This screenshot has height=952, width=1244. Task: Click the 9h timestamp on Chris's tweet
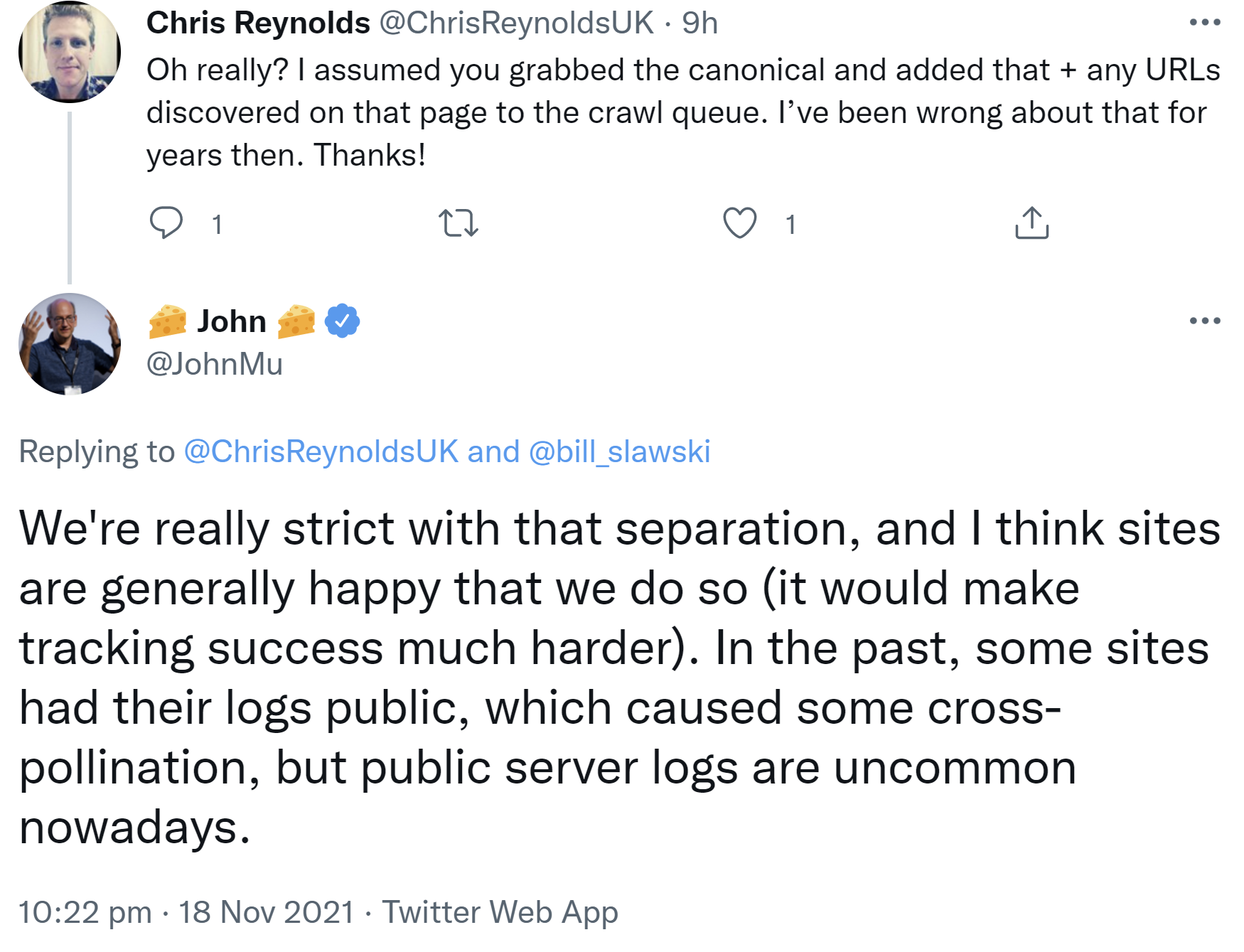click(699, 23)
